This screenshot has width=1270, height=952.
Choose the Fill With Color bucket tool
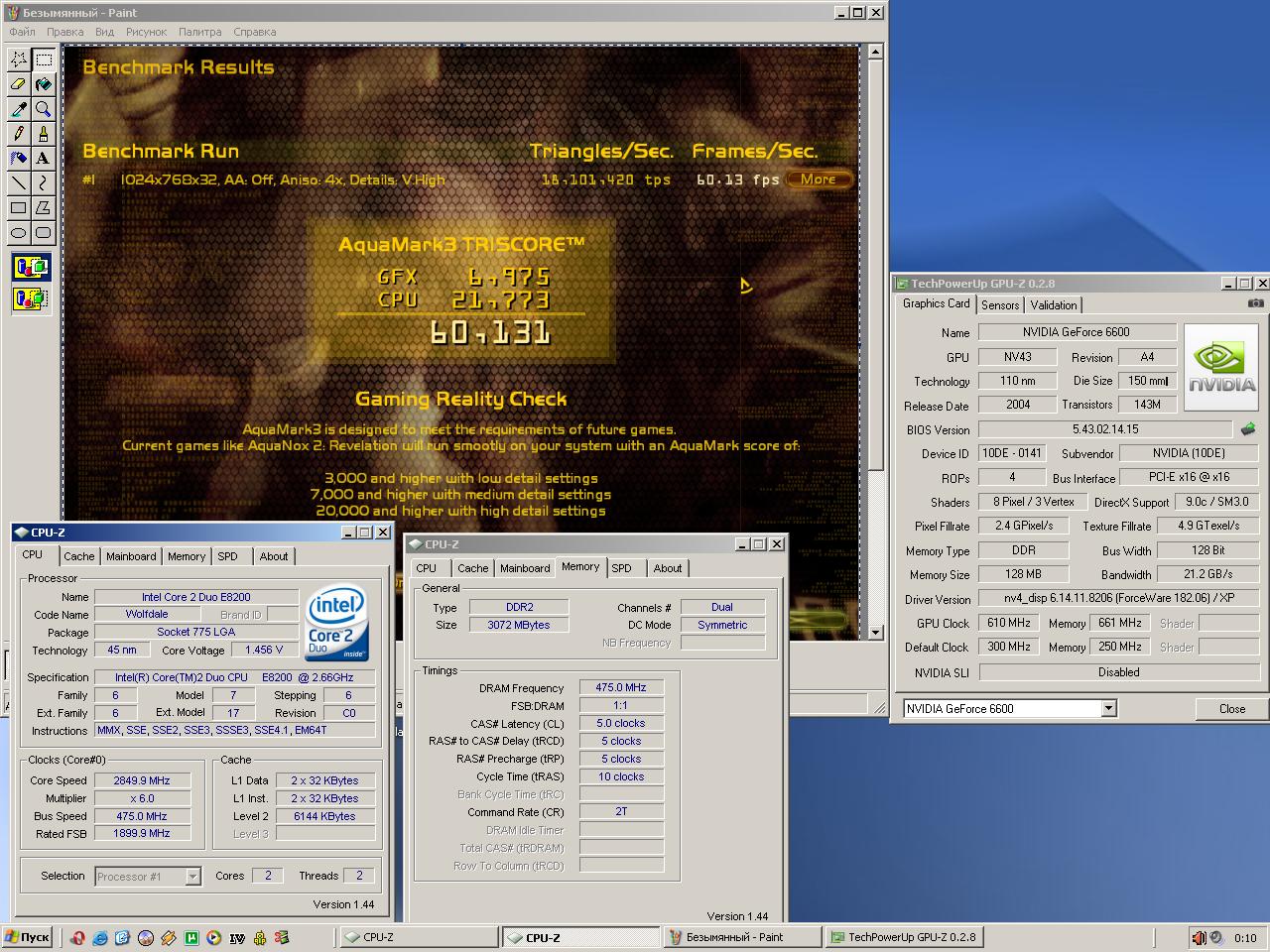(x=44, y=84)
